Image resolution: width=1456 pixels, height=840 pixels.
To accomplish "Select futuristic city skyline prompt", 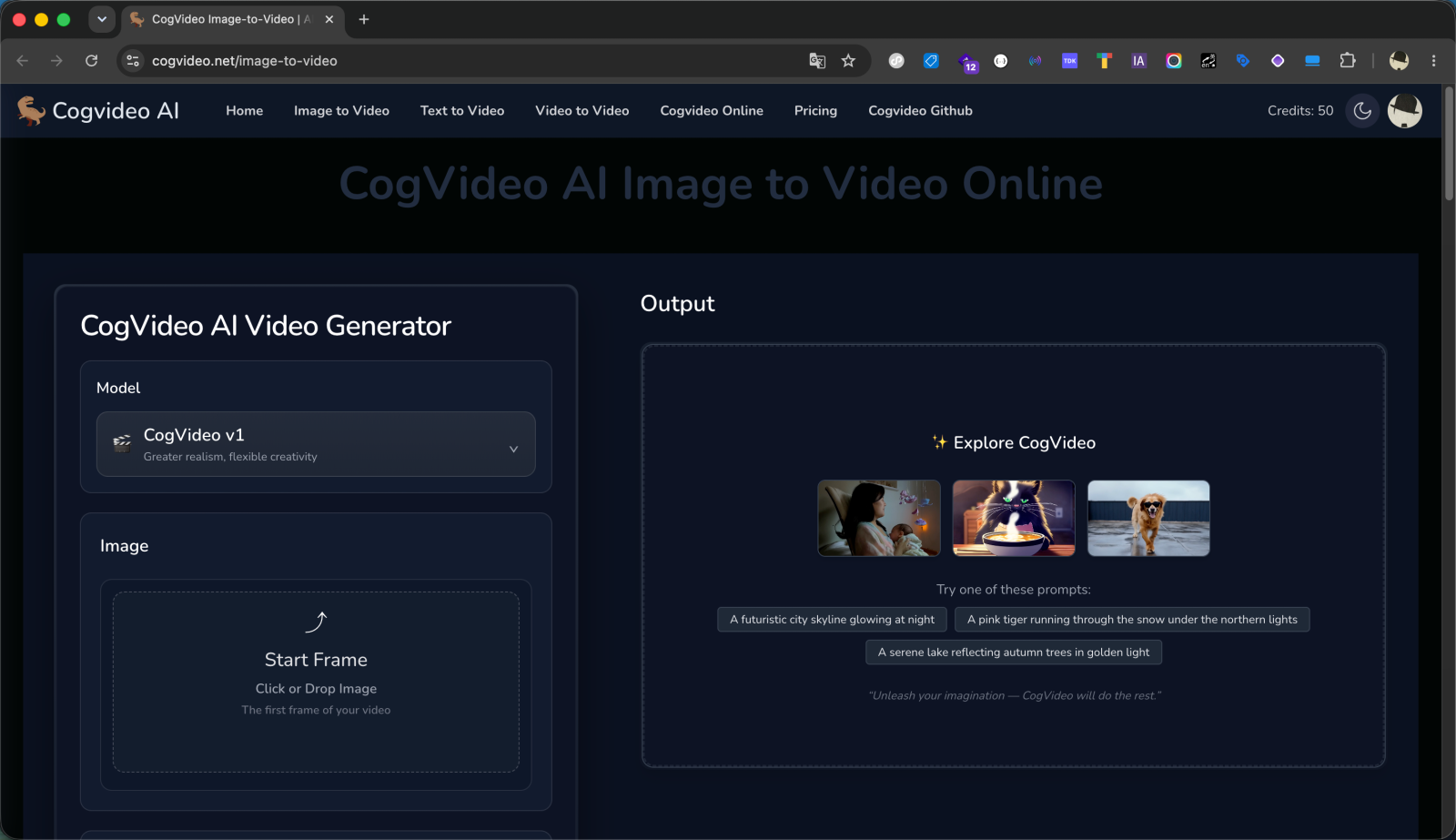I will (x=832, y=620).
